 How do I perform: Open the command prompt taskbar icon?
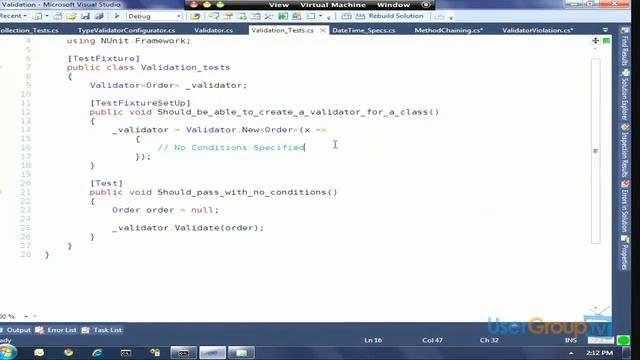click(x=126, y=353)
